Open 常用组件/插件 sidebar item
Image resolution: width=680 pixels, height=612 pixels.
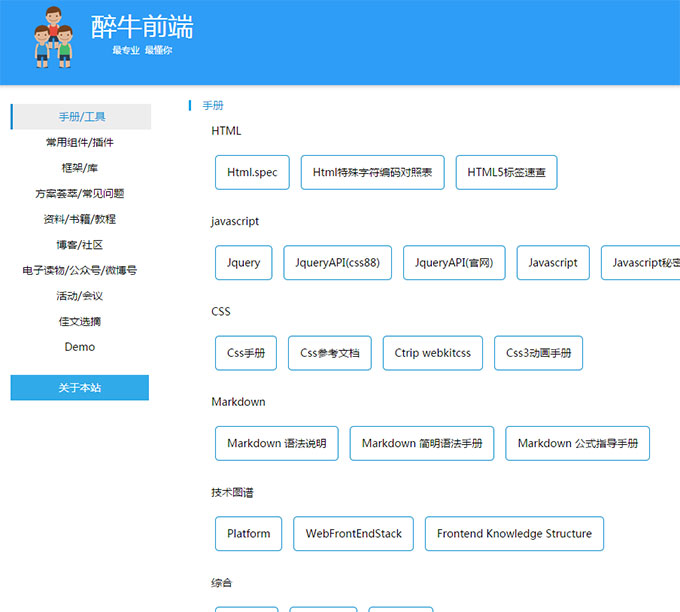pos(80,142)
